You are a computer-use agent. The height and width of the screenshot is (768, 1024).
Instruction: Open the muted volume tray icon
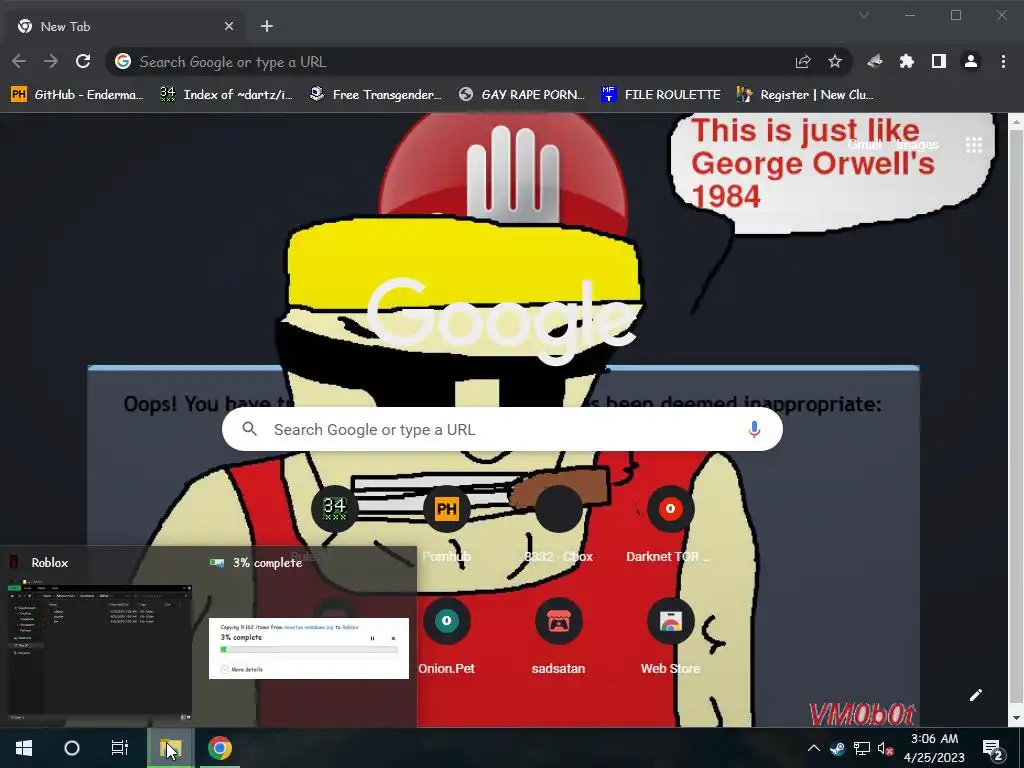(886, 748)
